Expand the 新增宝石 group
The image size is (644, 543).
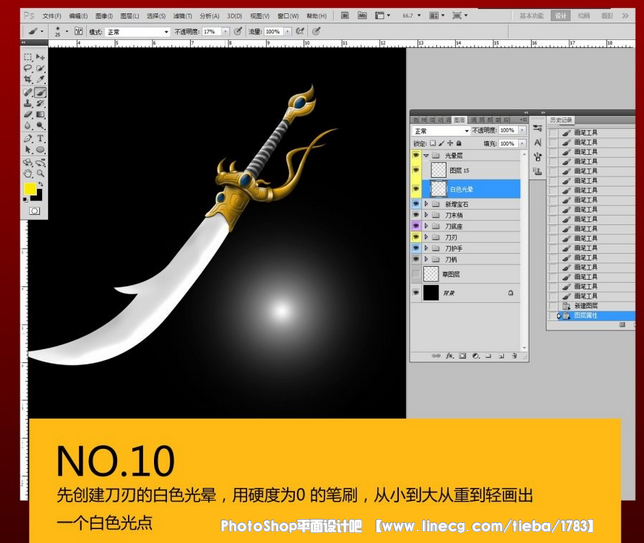426,204
